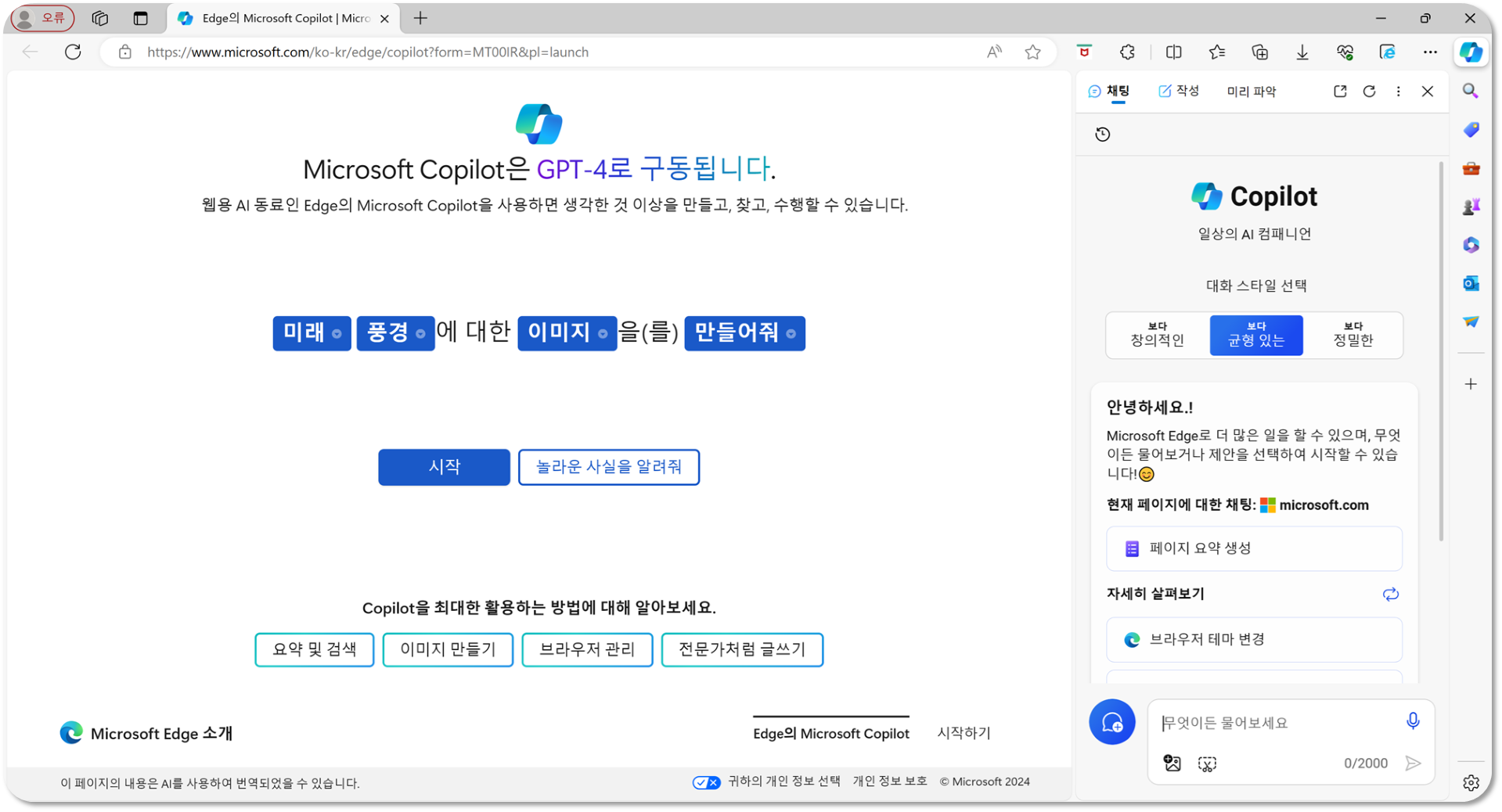1502x812 pixels.
Task: Open the Copilot pane more options
Action: coord(1399,92)
